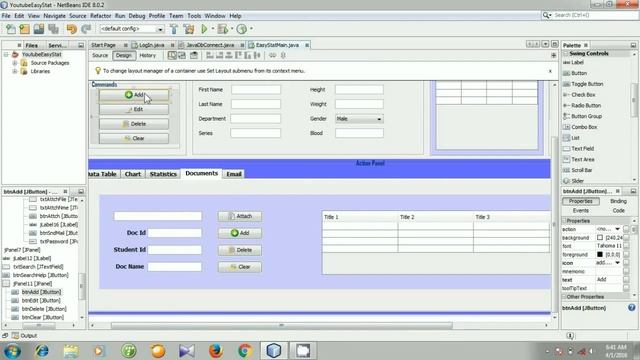Image resolution: width=640 pixels, height=360 pixels.
Task: Open Chrome from the taskbar
Action: pos(245,351)
